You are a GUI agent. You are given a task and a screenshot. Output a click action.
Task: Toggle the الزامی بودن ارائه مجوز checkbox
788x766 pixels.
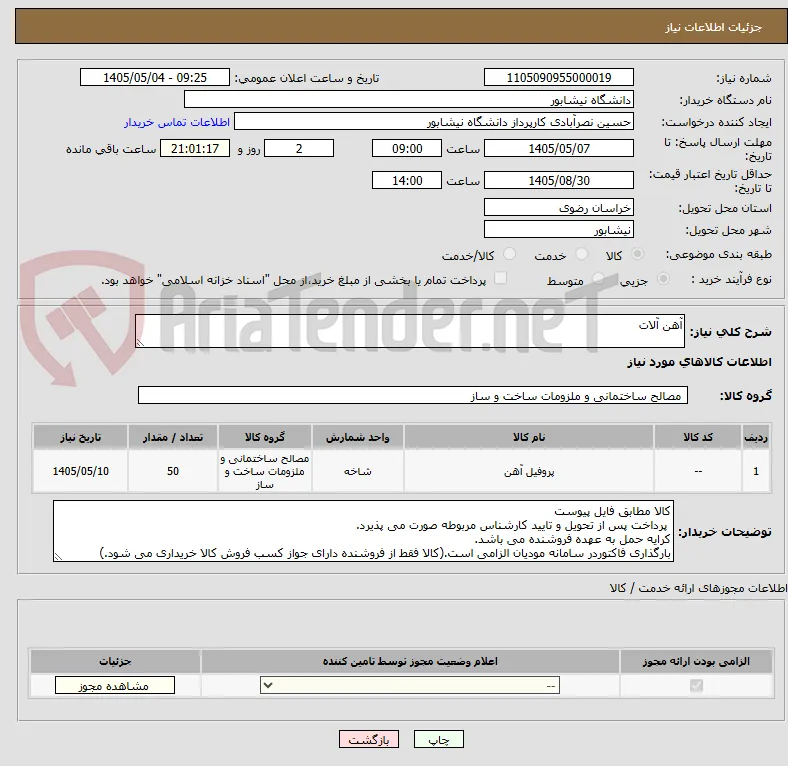696,686
